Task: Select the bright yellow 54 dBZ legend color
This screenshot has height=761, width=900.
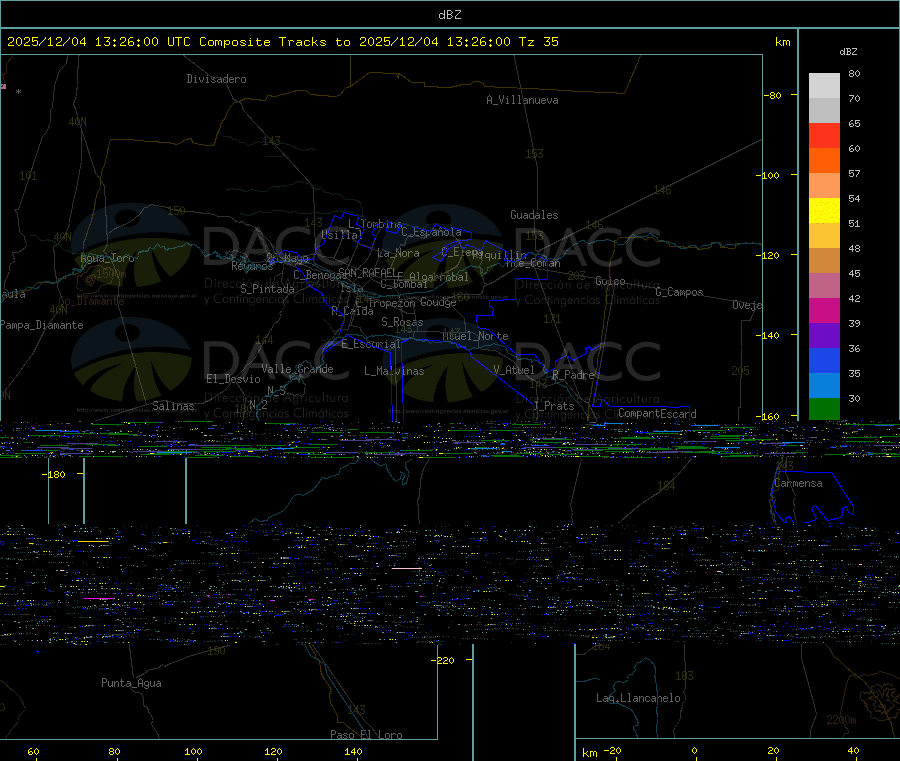Action: click(x=824, y=211)
